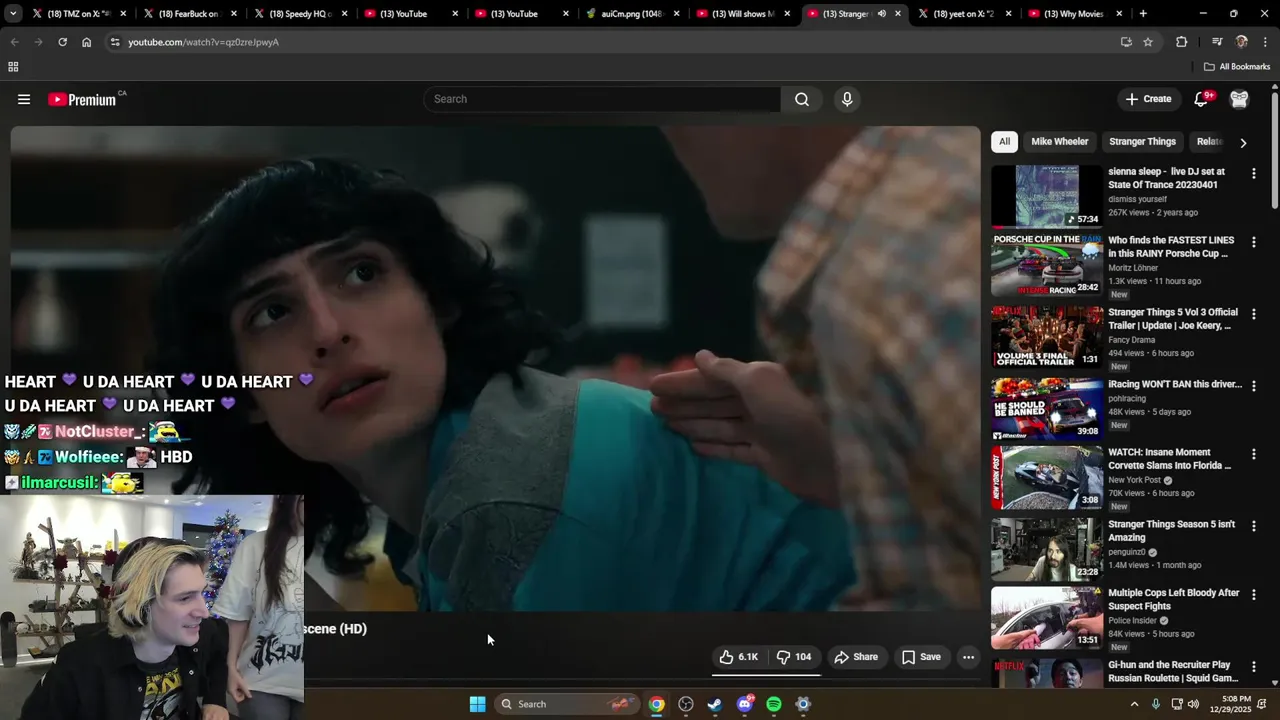Open Stranger Things 5 Vol 3 trailer thumbnail
The image size is (1280, 720).
[x=1047, y=337]
